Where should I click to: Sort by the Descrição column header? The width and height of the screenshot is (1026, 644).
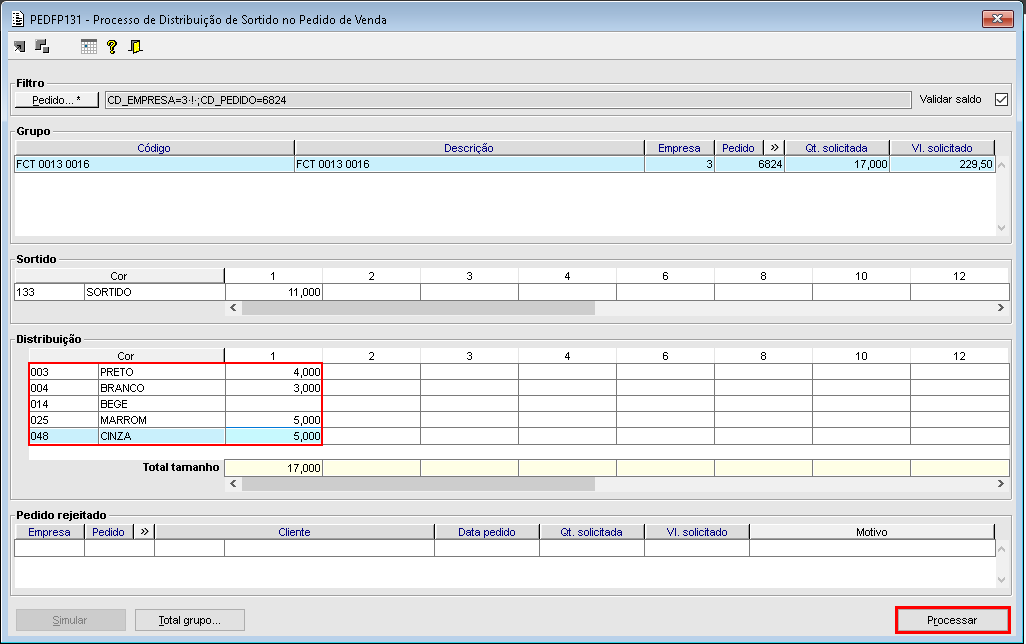(x=469, y=148)
